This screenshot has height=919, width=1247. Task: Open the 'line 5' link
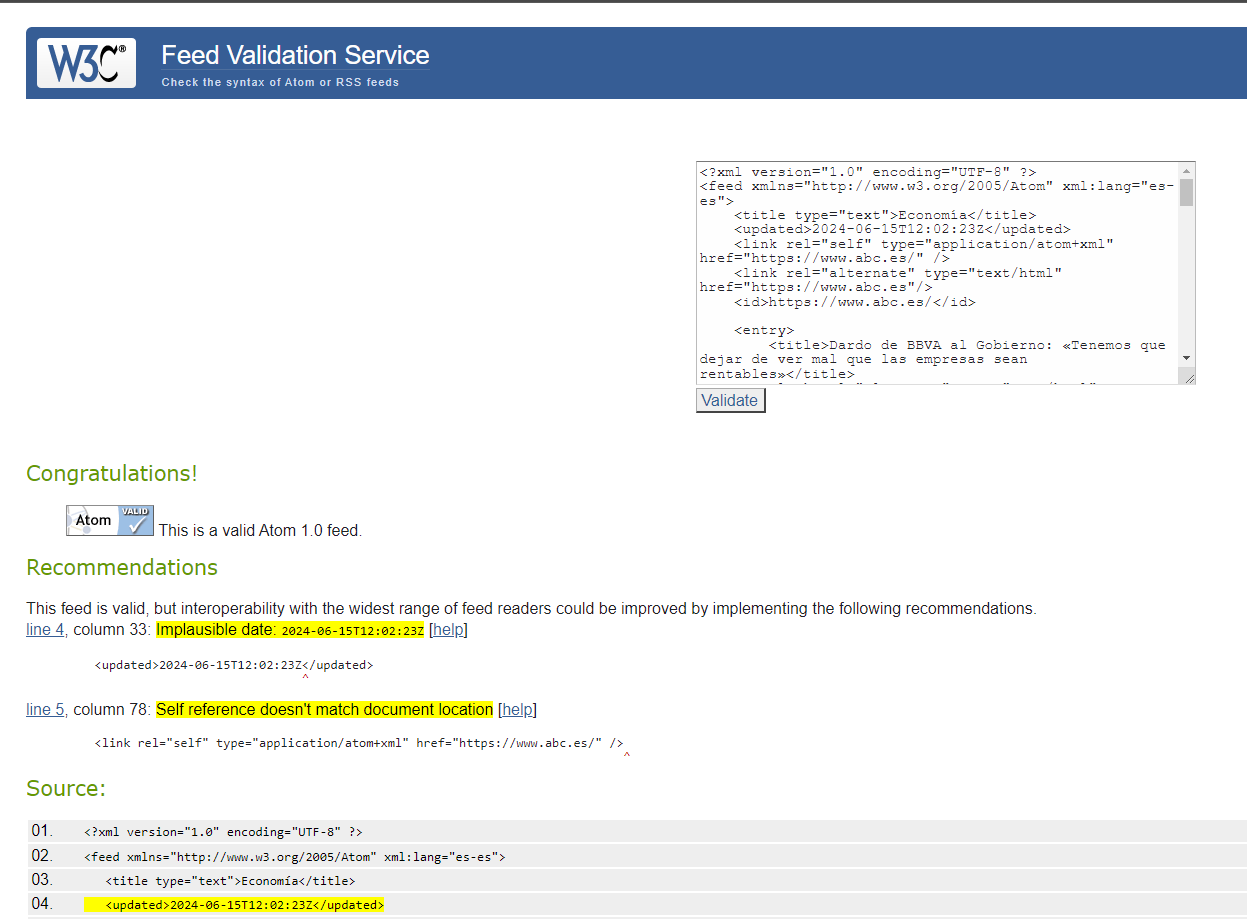tap(45, 709)
